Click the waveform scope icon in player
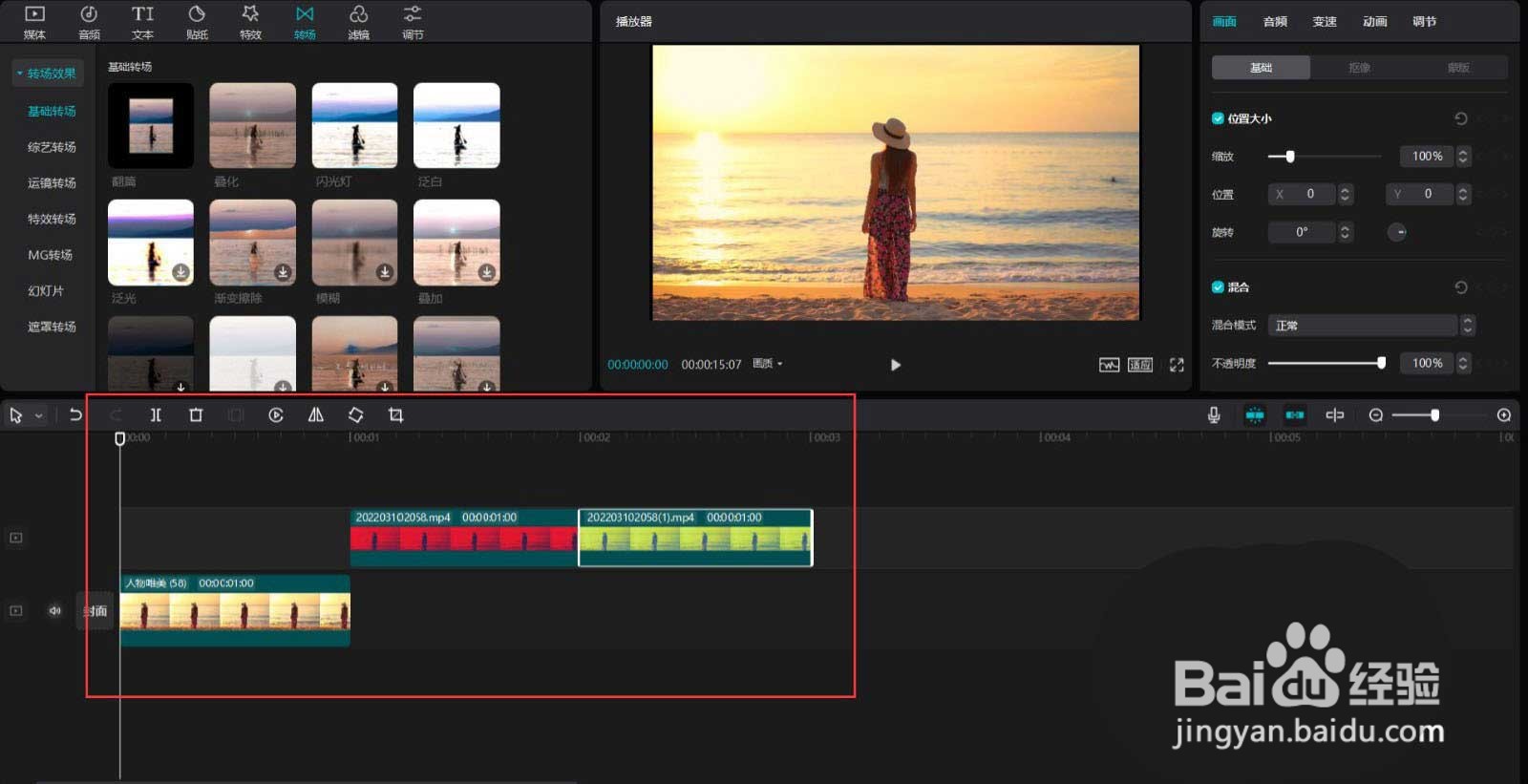The width and height of the screenshot is (1528, 784). (x=1109, y=365)
